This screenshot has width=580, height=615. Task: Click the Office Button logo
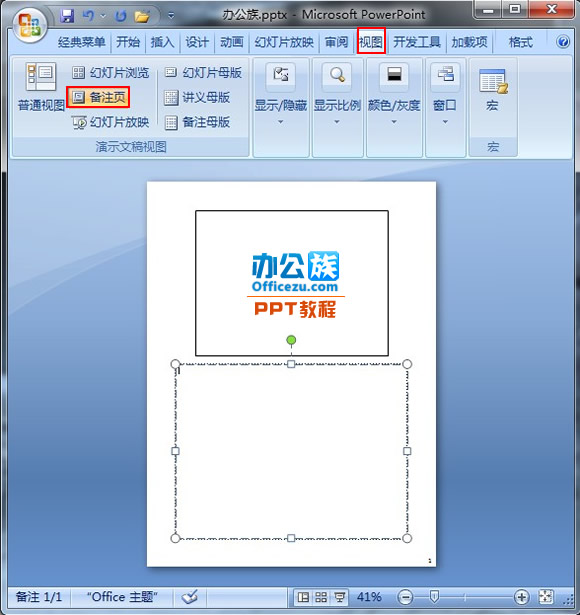30,25
